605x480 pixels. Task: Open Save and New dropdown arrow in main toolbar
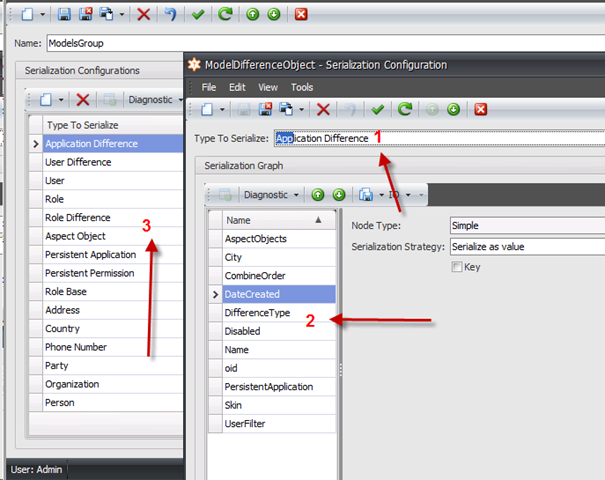122,15
